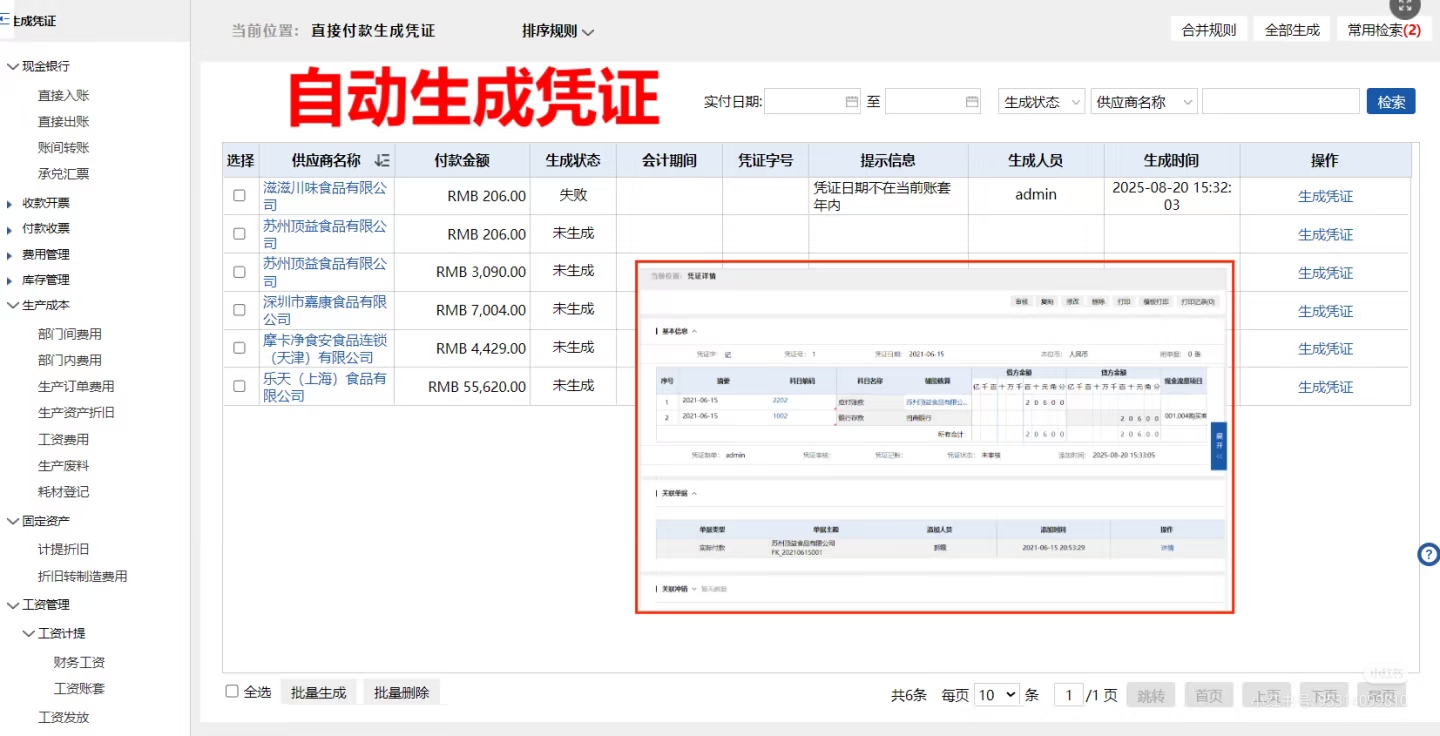Open supplier link 深圳市嘉康食品有限公司
The height and width of the screenshot is (736, 1440).
(325, 310)
